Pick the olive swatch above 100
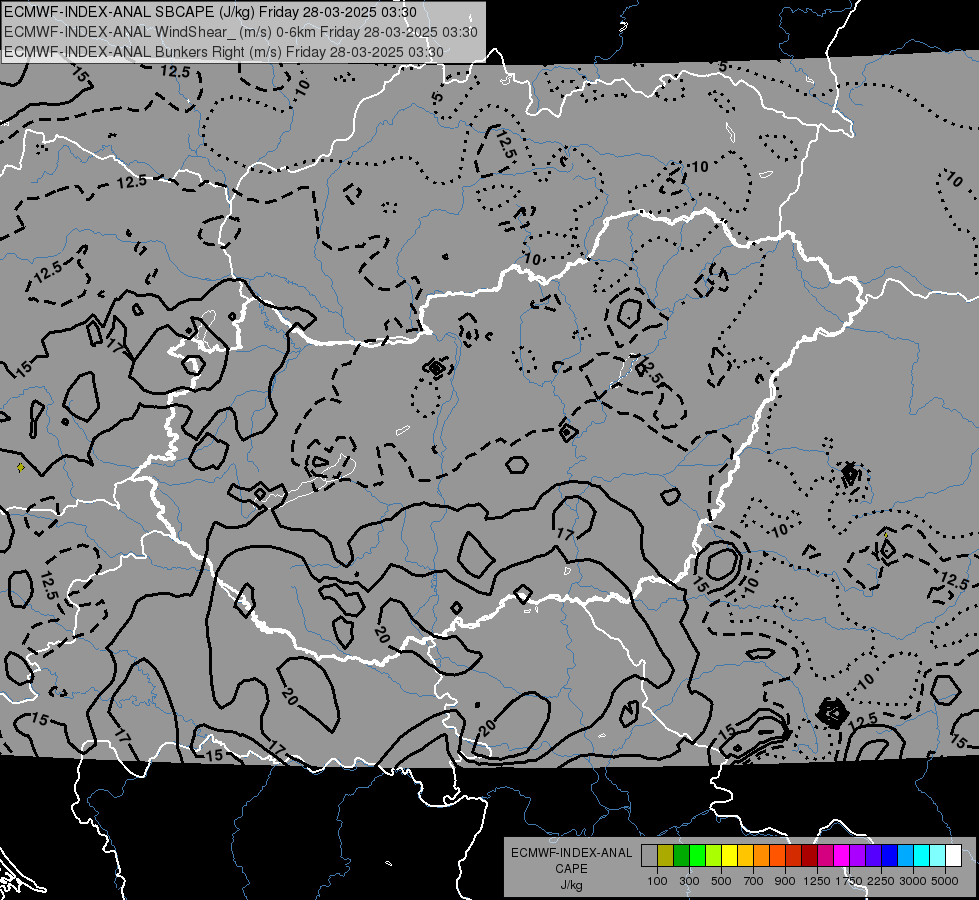The width and height of the screenshot is (979, 900). pos(666,855)
